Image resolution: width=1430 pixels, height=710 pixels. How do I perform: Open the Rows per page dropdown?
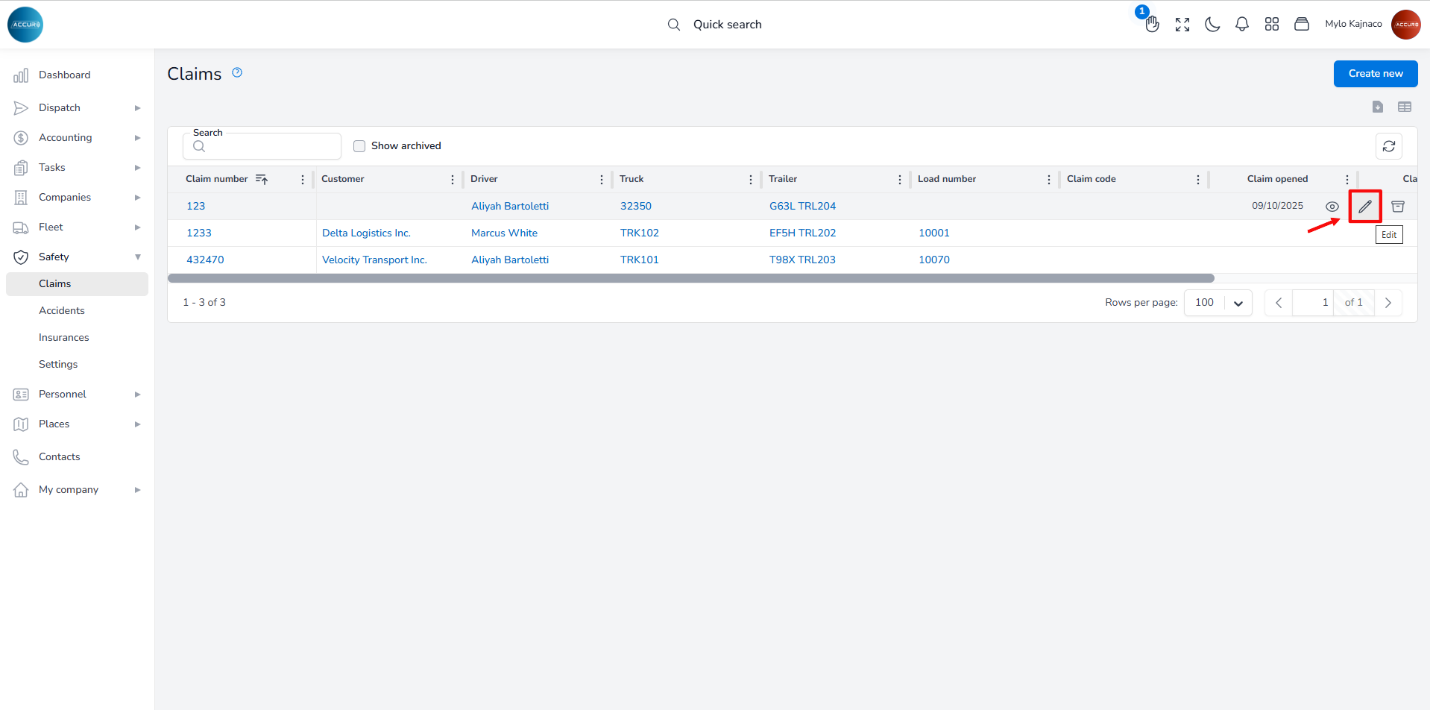point(1218,303)
